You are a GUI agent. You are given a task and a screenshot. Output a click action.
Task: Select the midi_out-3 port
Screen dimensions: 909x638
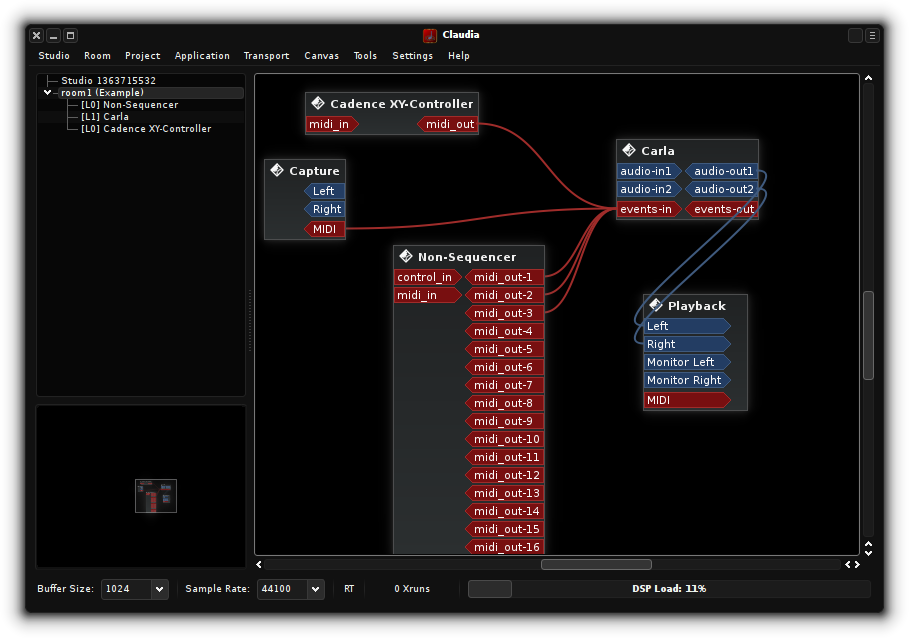pos(504,313)
